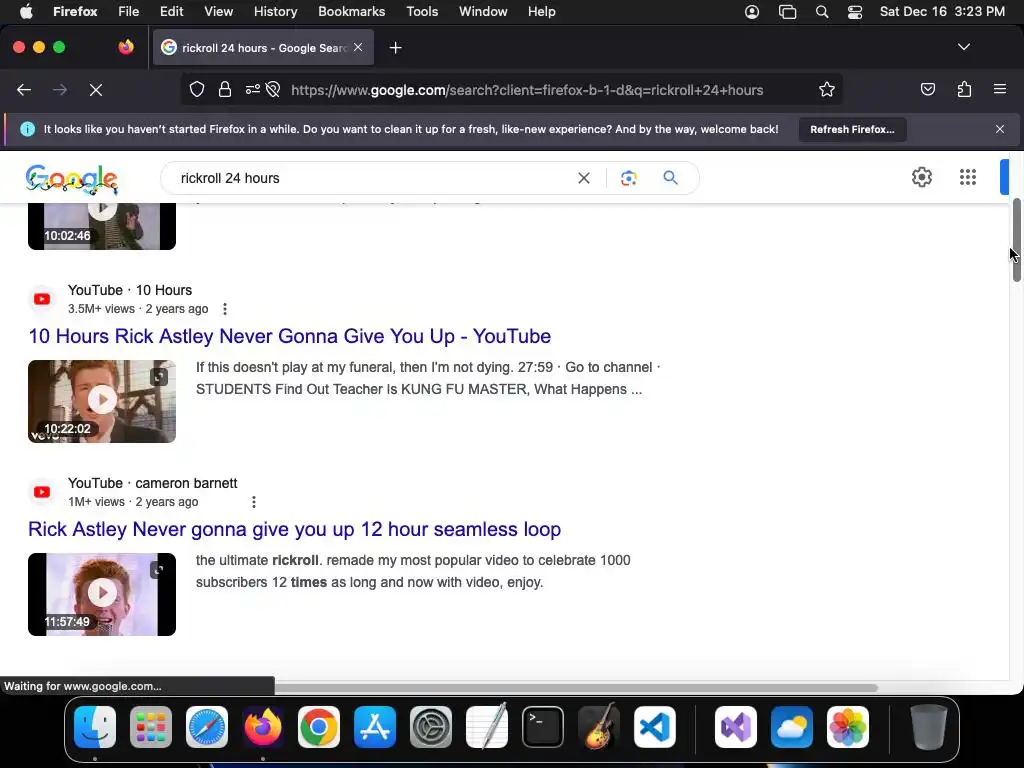Open Photos from the dock
Viewport: 1024px width, 768px height.
848,727
